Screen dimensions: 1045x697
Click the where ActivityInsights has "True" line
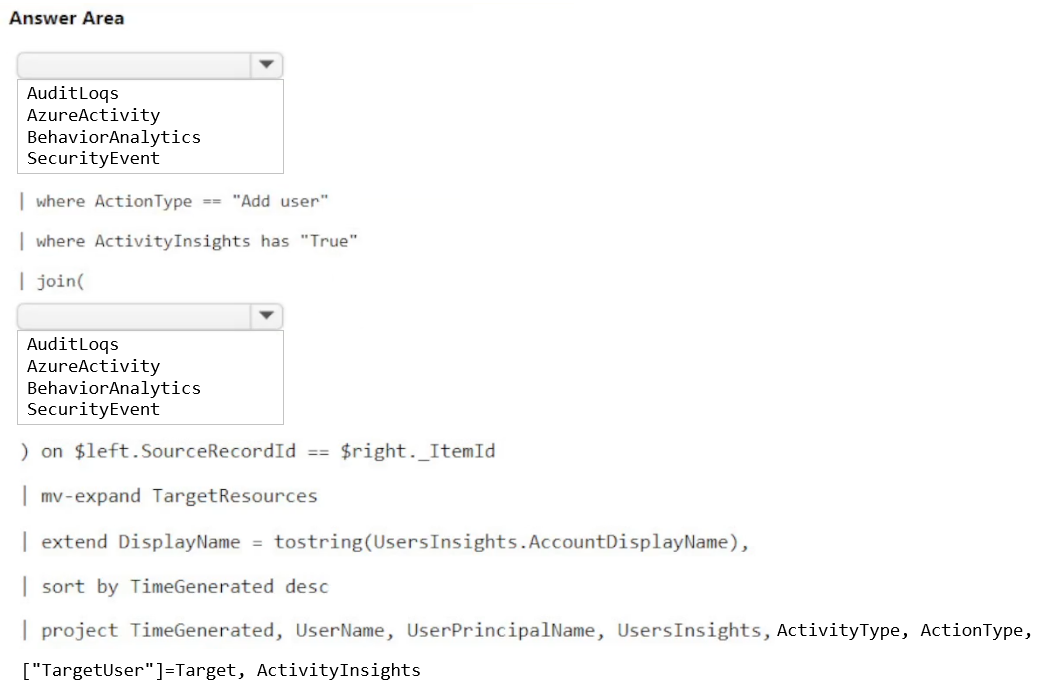[196, 241]
